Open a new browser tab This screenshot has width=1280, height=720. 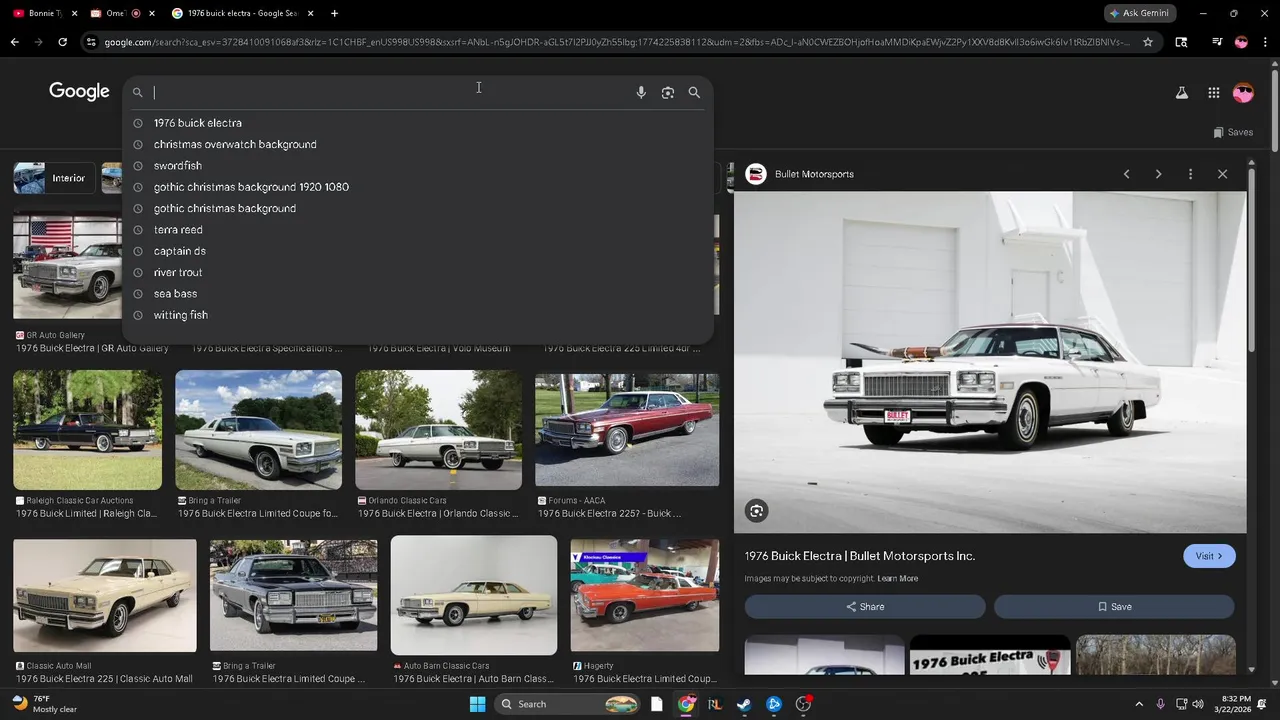point(334,13)
